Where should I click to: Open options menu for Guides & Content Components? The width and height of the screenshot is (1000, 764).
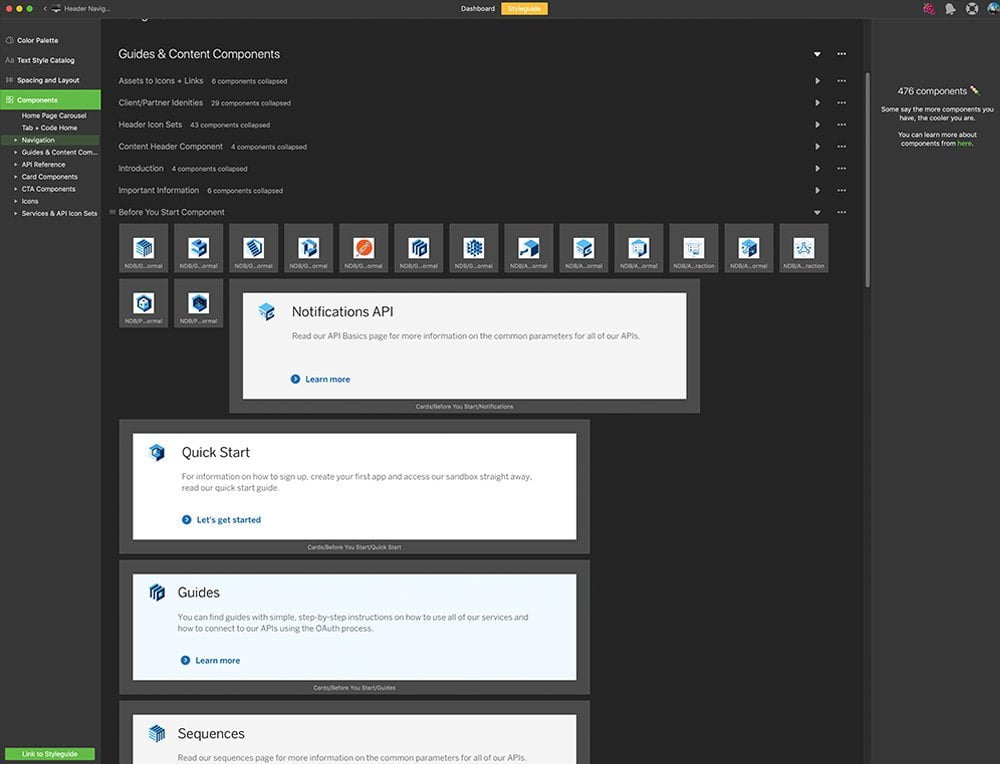841,54
